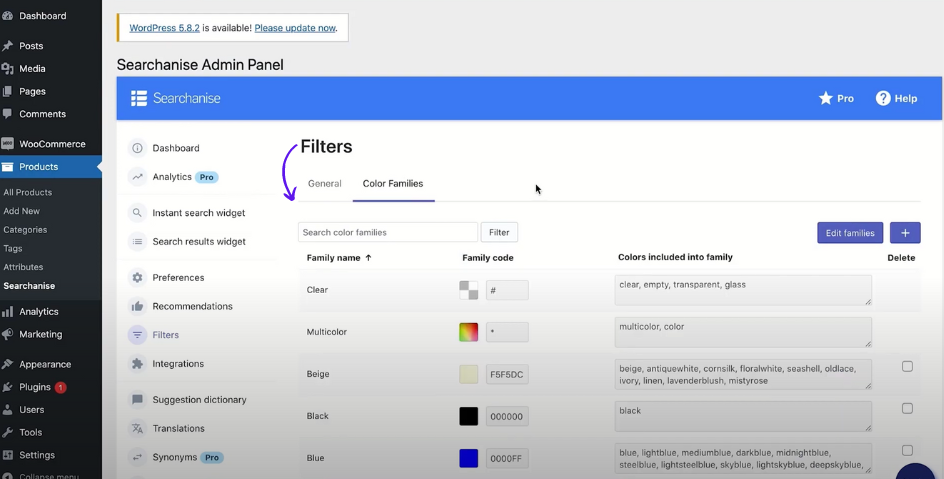Click the Translations language icon
This screenshot has width=944, height=479.
[x=137, y=428]
